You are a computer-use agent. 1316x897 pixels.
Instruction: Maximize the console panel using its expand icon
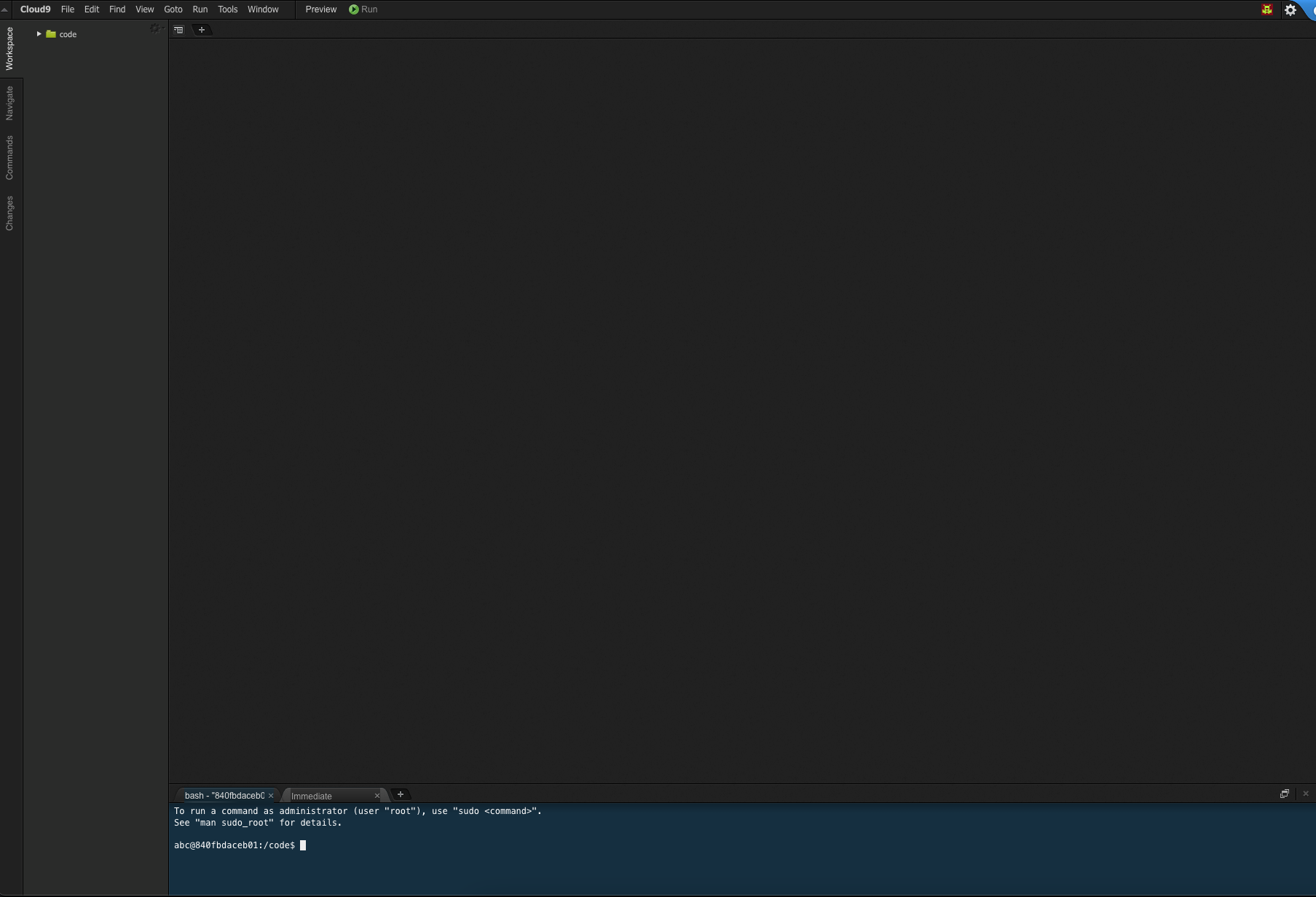click(1285, 793)
